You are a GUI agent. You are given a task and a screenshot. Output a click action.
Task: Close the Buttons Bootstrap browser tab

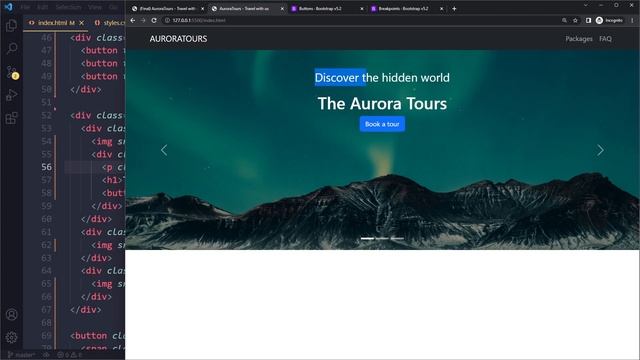click(x=362, y=9)
